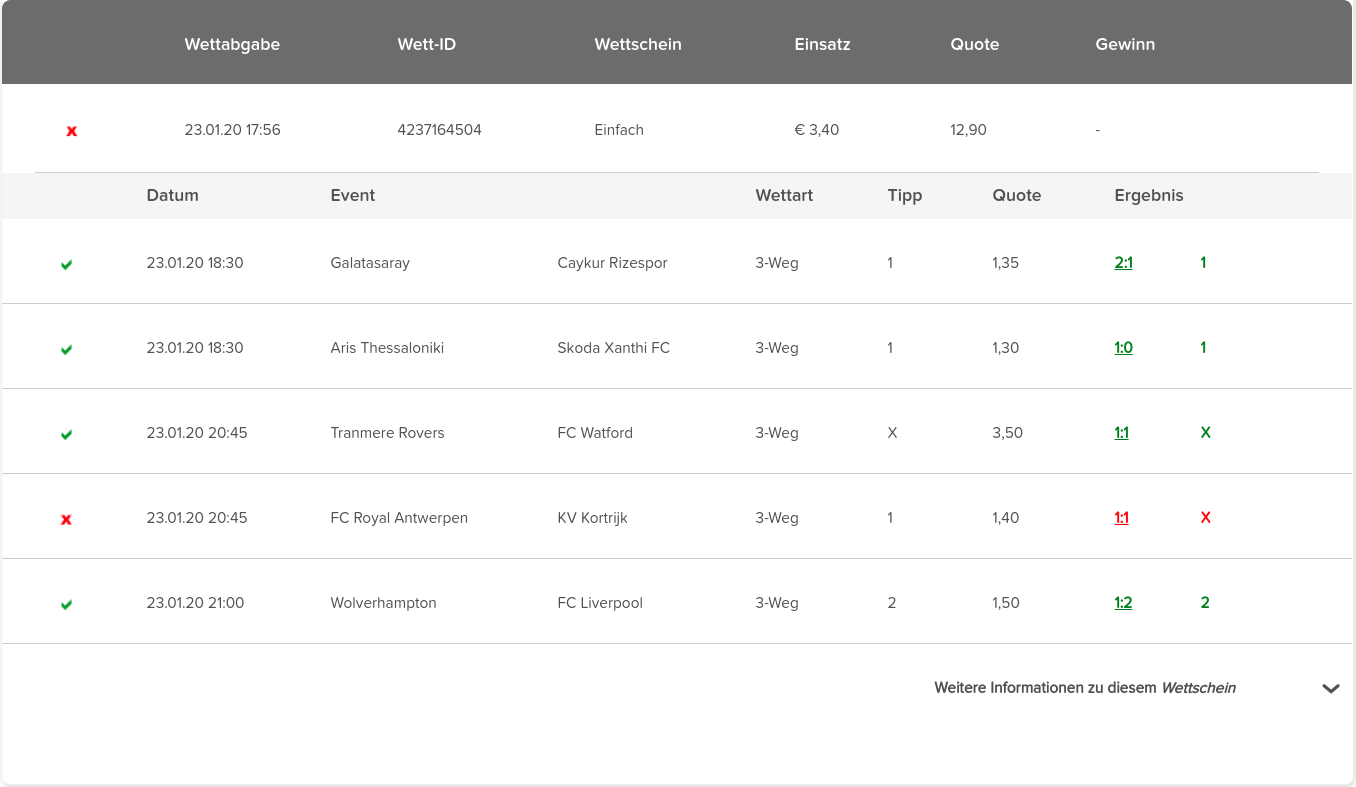This screenshot has width=1356, height=787.
Task: Click the Wett-ID column header
Action: tap(427, 44)
